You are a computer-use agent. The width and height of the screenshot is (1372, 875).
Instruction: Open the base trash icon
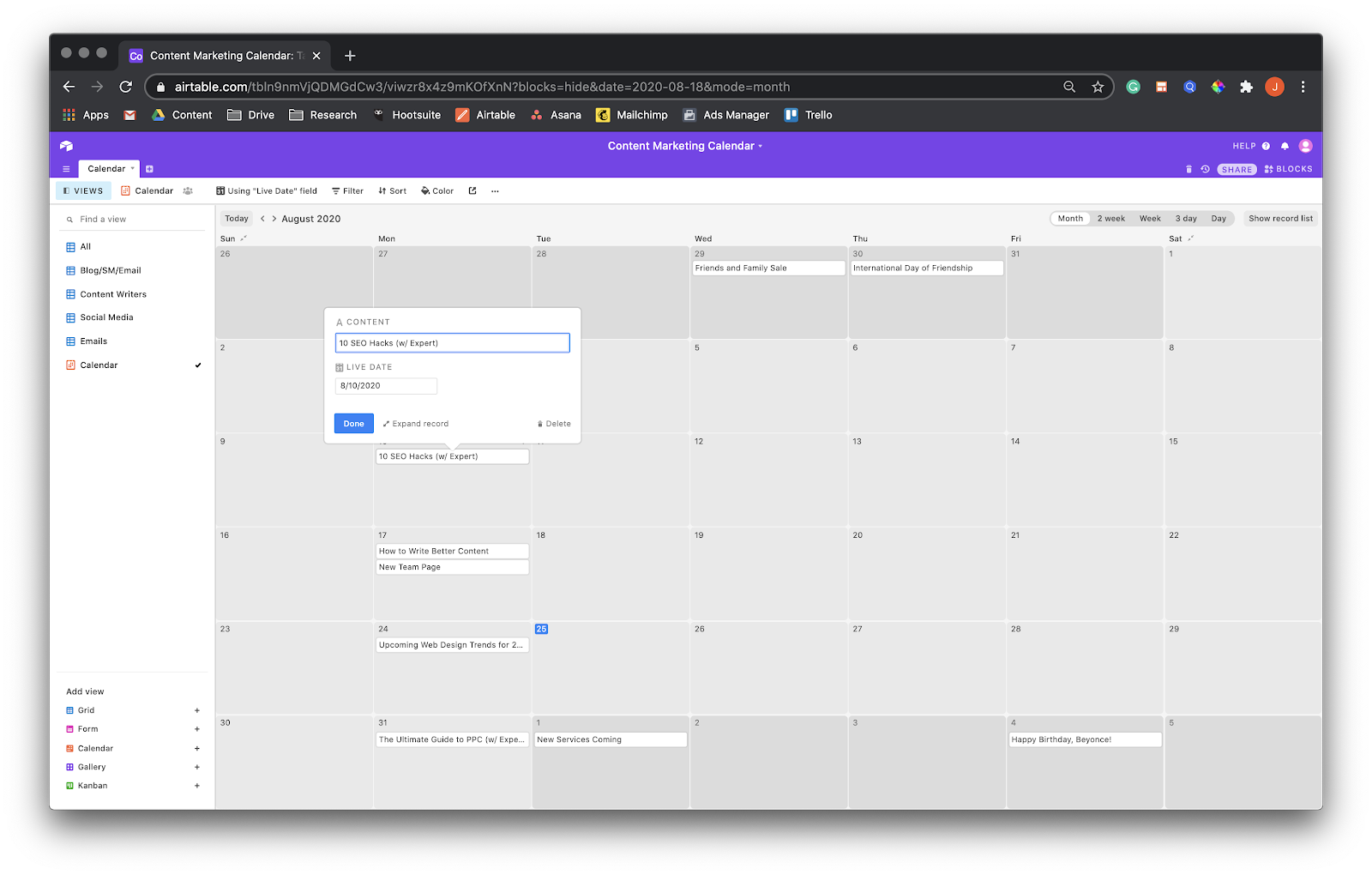pos(1188,169)
